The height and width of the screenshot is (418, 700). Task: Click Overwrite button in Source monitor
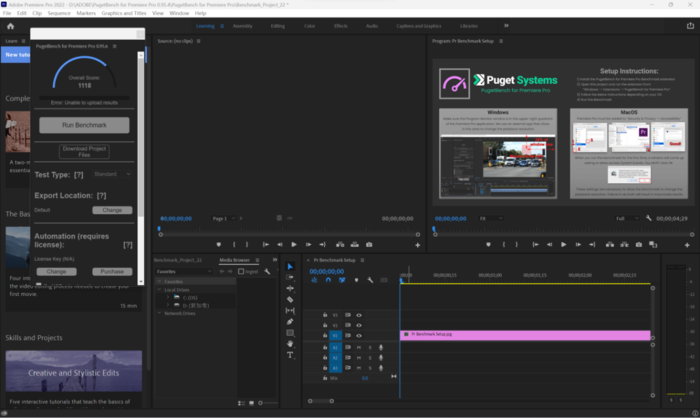(x=354, y=245)
